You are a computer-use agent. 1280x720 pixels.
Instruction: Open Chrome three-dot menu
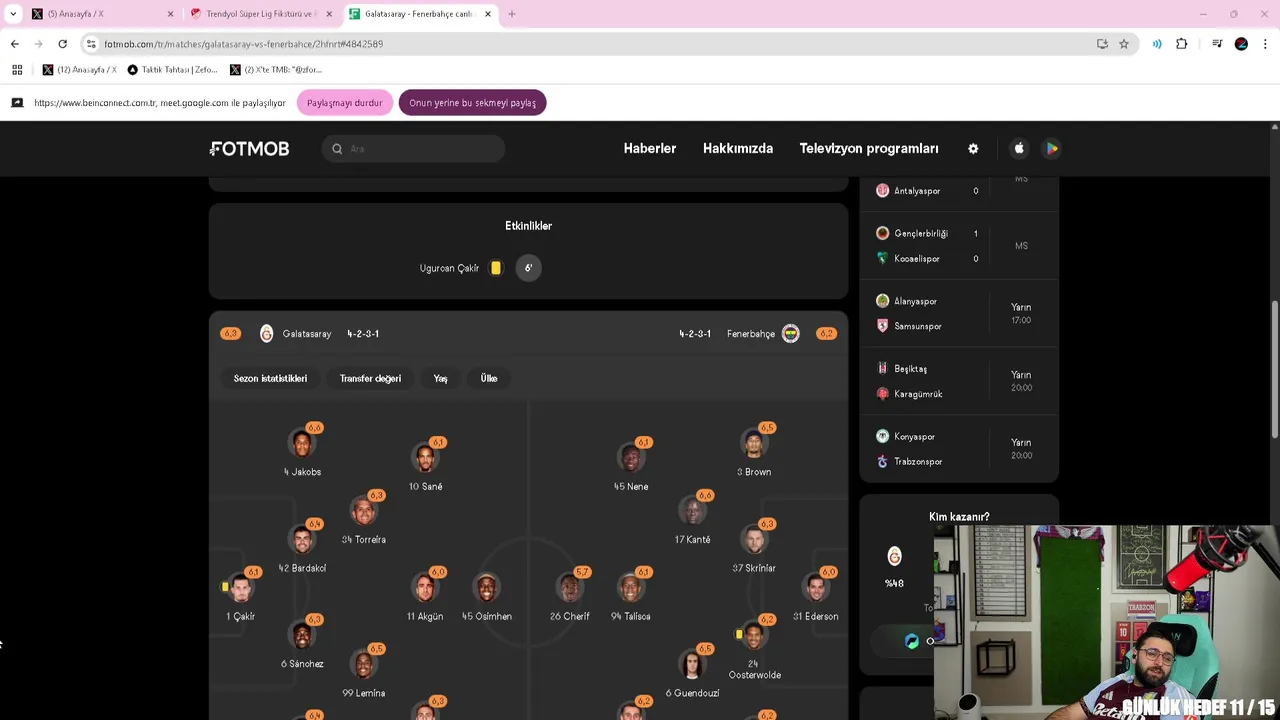tap(1266, 44)
